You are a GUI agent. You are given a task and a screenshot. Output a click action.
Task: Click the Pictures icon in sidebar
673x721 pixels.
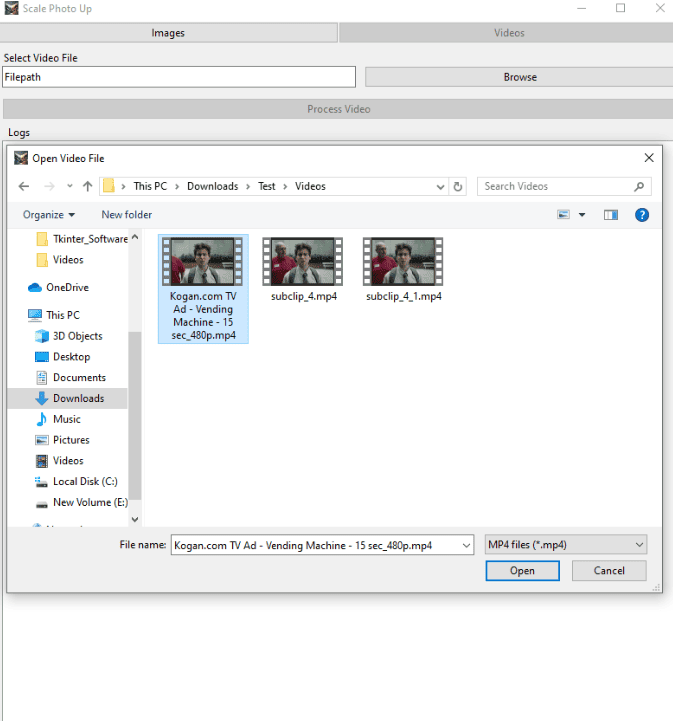pos(42,441)
